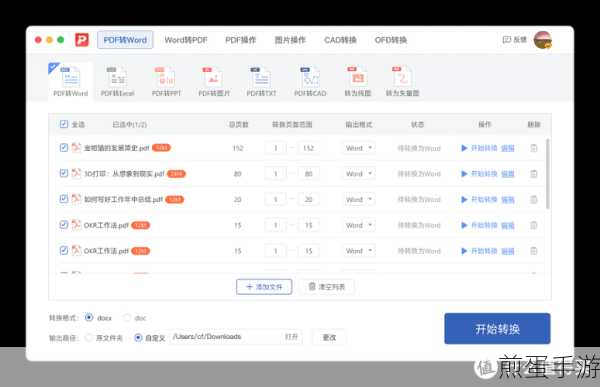600x387 pixels.
Task: Open the Word output format dropdown for 20-page file
Action: (x=359, y=199)
